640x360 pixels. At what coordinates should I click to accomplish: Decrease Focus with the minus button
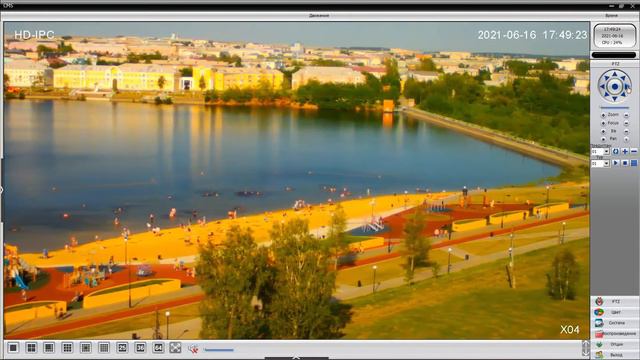click(x=626, y=123)
